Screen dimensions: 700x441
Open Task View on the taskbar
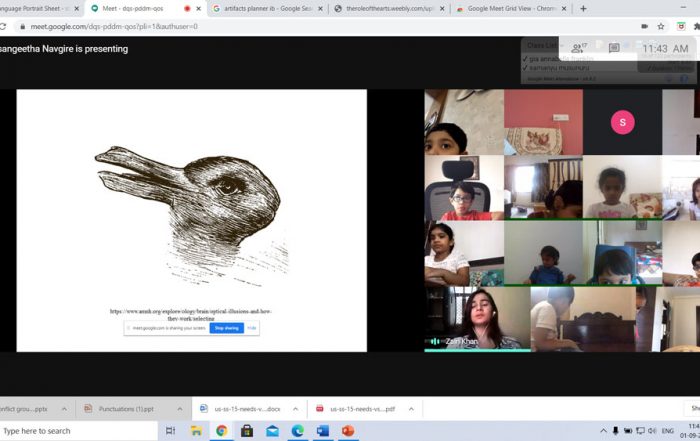pos(171,431)
